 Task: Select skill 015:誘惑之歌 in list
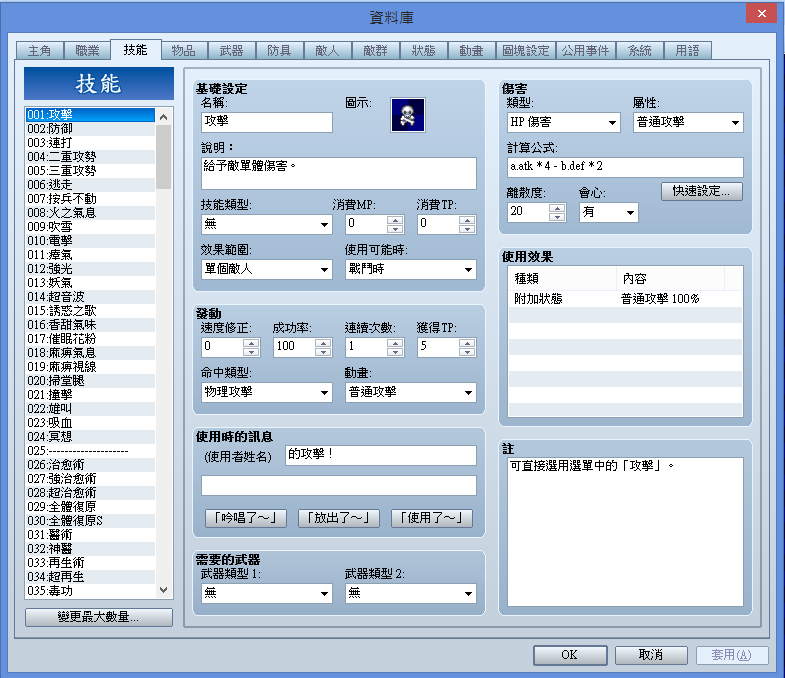click(x=90, y=311)
